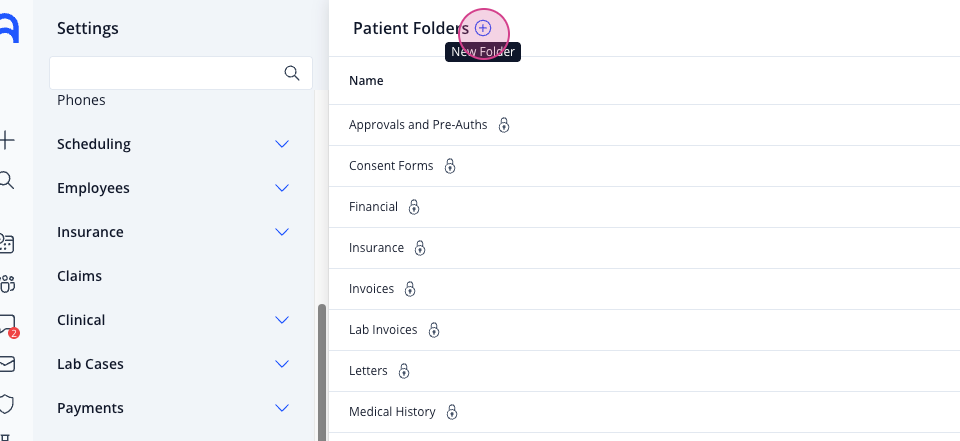Click the search magnifier in Settings search box
960x441 pixels.
(x=292, y=74)
